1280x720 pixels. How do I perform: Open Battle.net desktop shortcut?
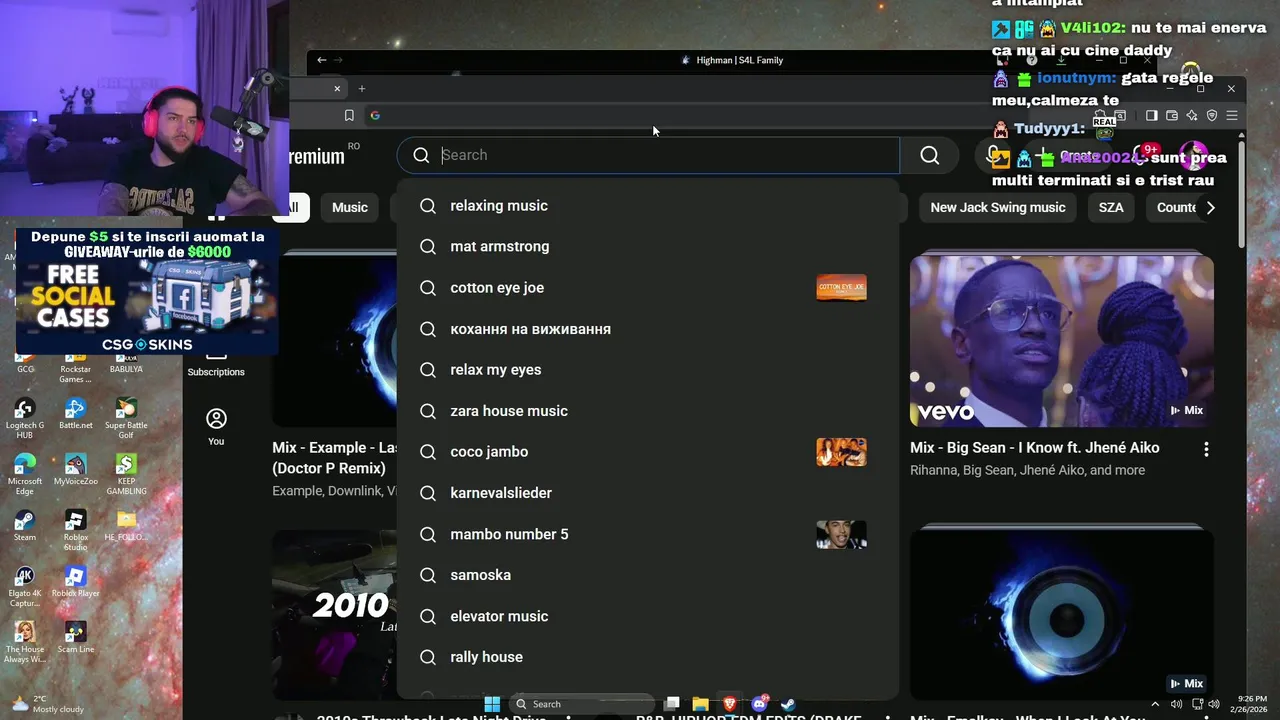click(x=75, y=414)
